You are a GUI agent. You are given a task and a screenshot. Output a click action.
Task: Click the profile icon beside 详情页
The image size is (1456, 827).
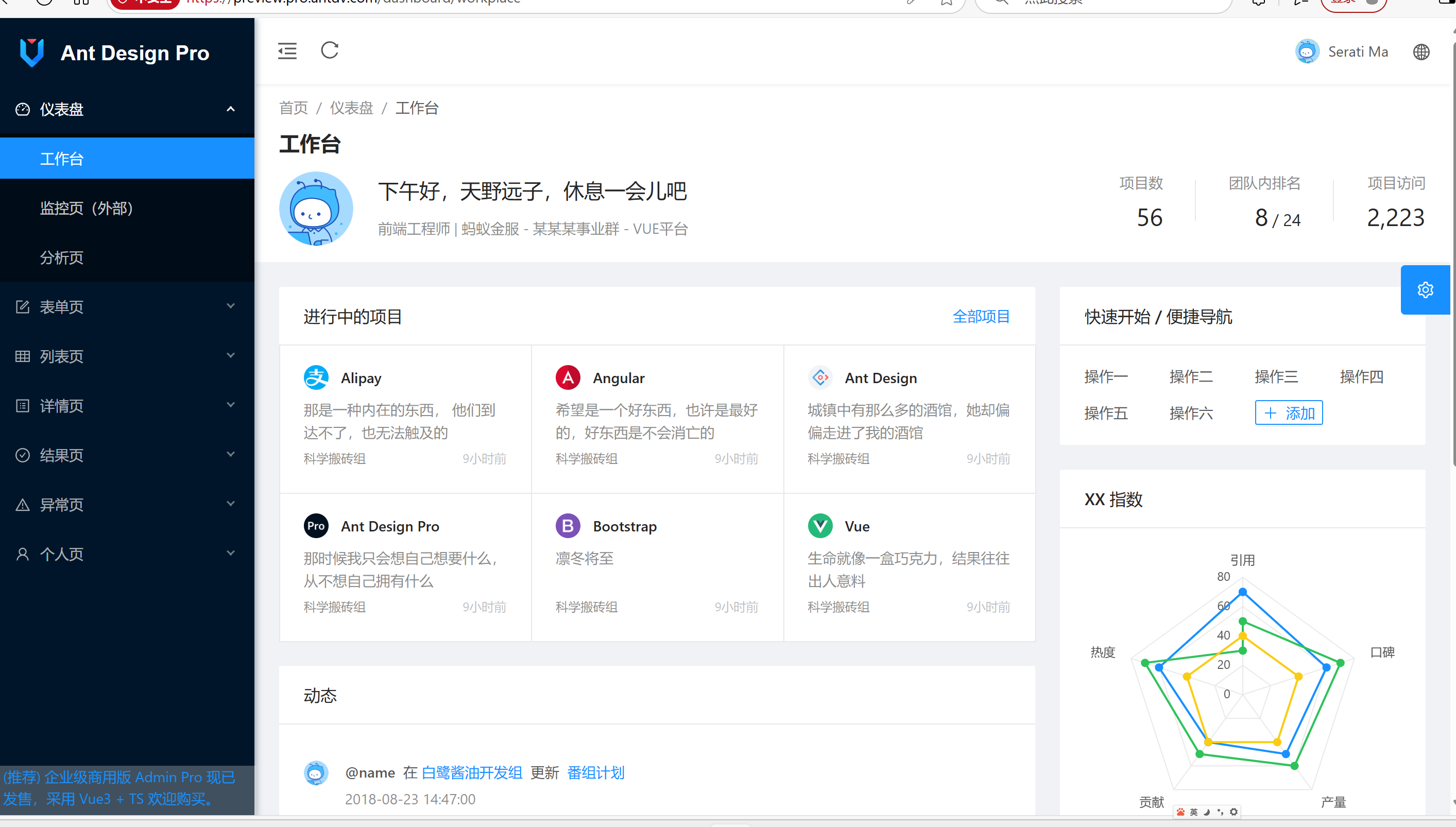click(x=23, y=406)
